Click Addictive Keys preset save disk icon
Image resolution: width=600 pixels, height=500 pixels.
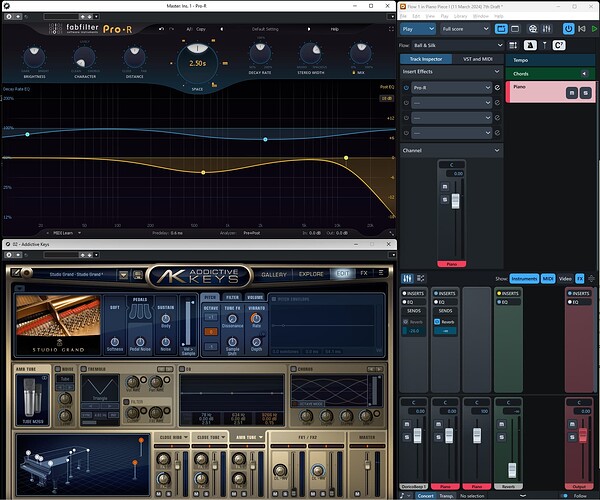[x=138, y=275]
